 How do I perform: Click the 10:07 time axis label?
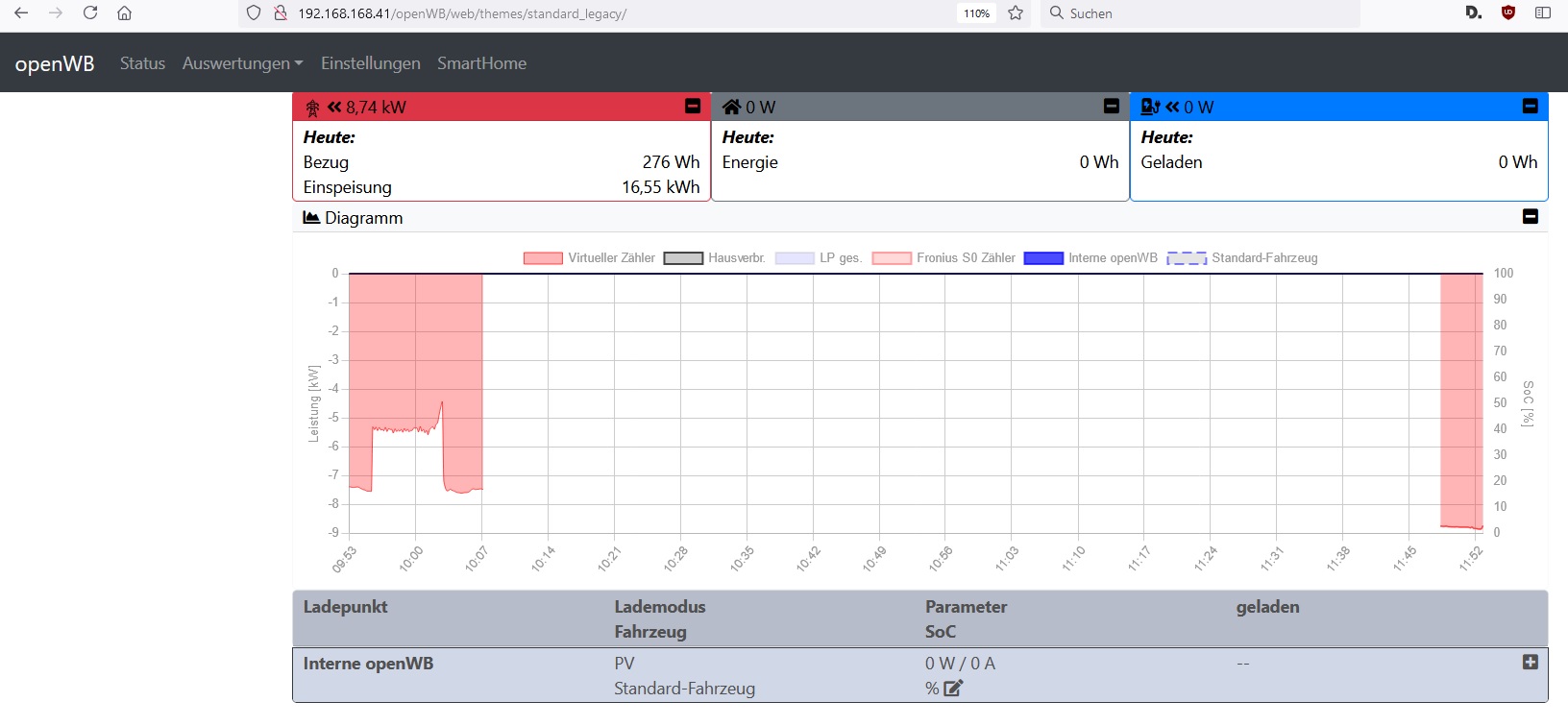477,559
